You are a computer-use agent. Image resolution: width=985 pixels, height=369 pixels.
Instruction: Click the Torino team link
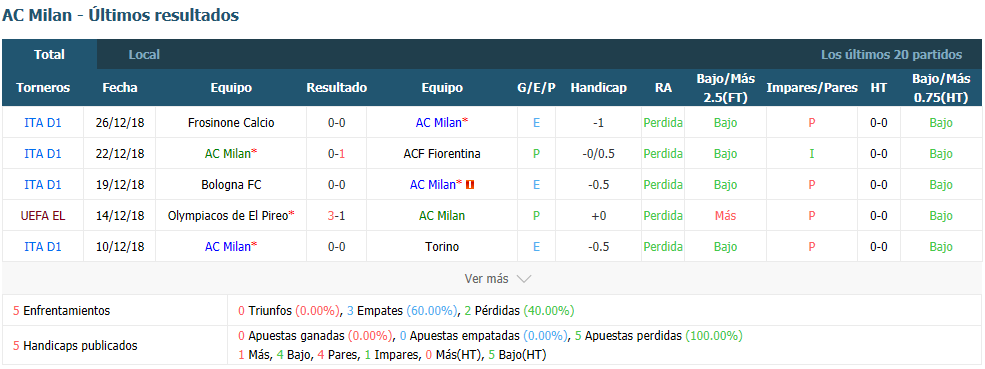pos(442,247)
